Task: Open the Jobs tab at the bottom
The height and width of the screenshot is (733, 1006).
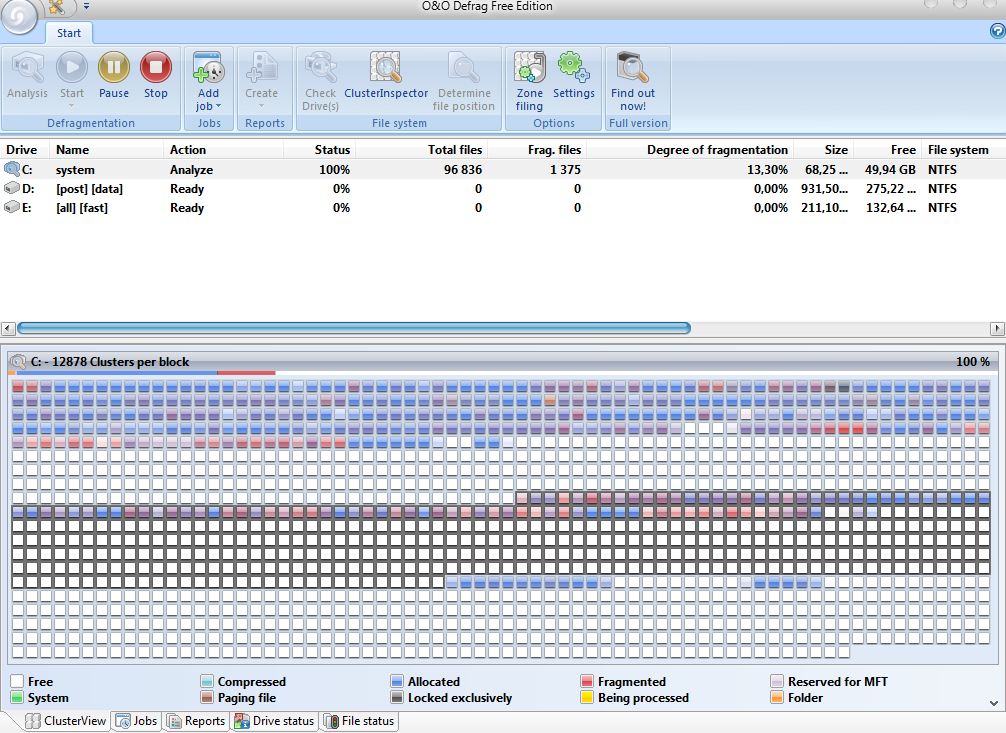Action: tap(136, 721)
